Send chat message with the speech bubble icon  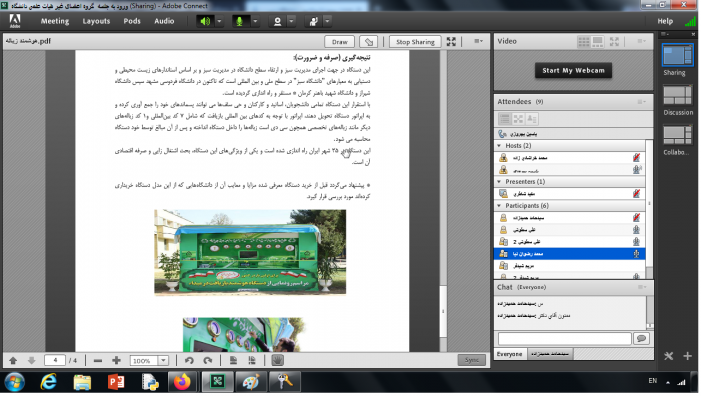click(641, 338)
